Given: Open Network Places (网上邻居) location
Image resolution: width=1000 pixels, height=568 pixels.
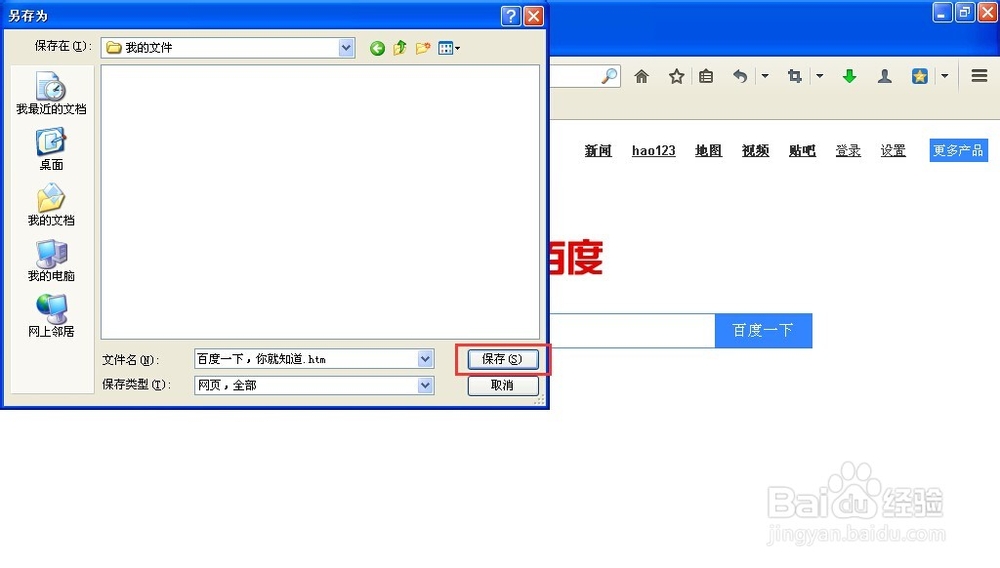Looking at the screenshot, I should click(x=51, y=316).
